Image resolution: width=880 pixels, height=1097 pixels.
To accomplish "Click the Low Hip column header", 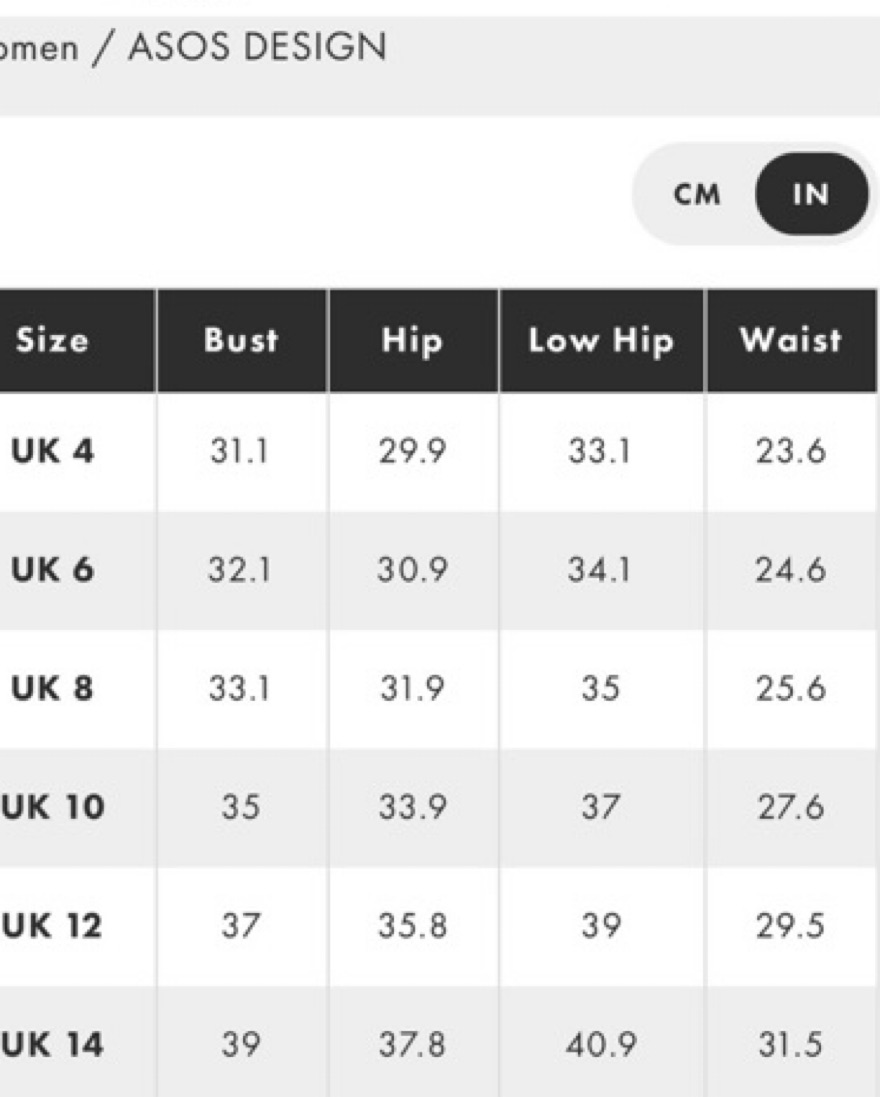I will coord(602,340).
